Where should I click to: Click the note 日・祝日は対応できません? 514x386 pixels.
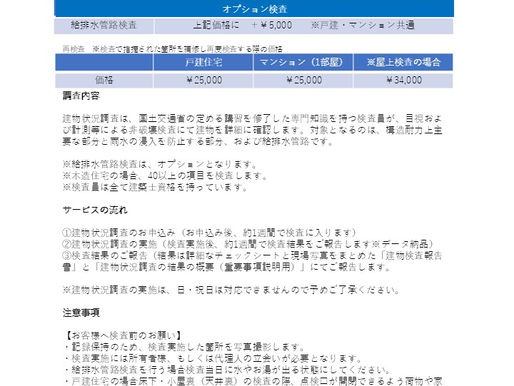coord(231,290)
